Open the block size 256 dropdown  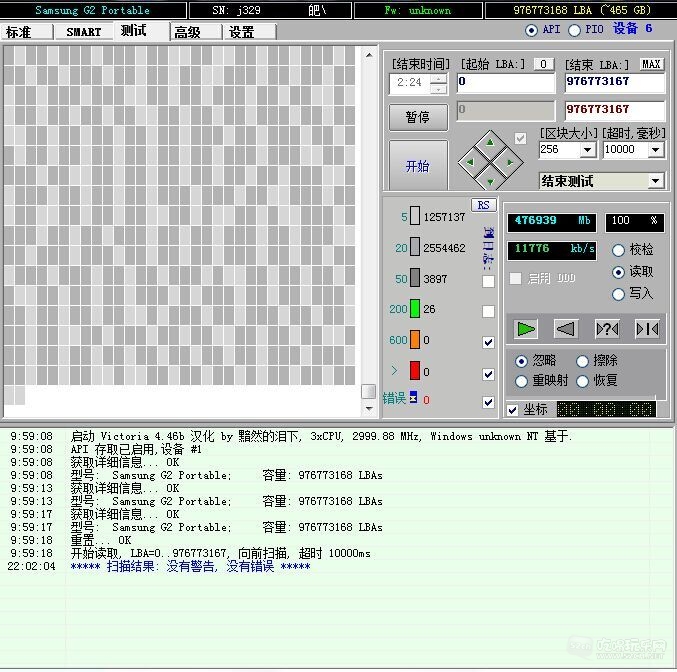pyautogui.click(x=588, y=150)
